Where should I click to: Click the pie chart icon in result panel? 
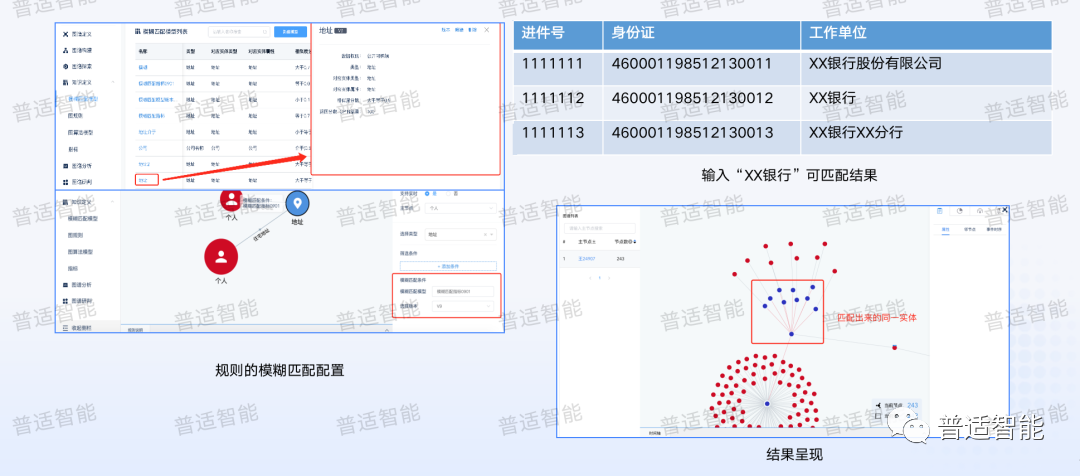tap(960, 210)
